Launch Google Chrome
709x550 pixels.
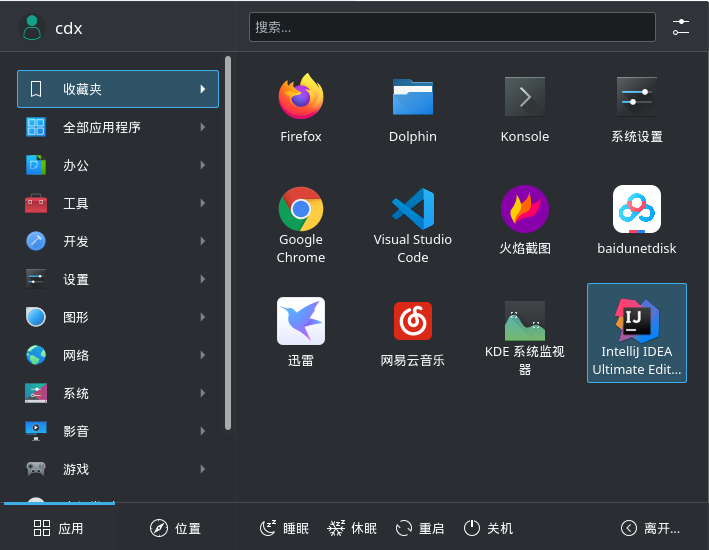tap(301, 225)
